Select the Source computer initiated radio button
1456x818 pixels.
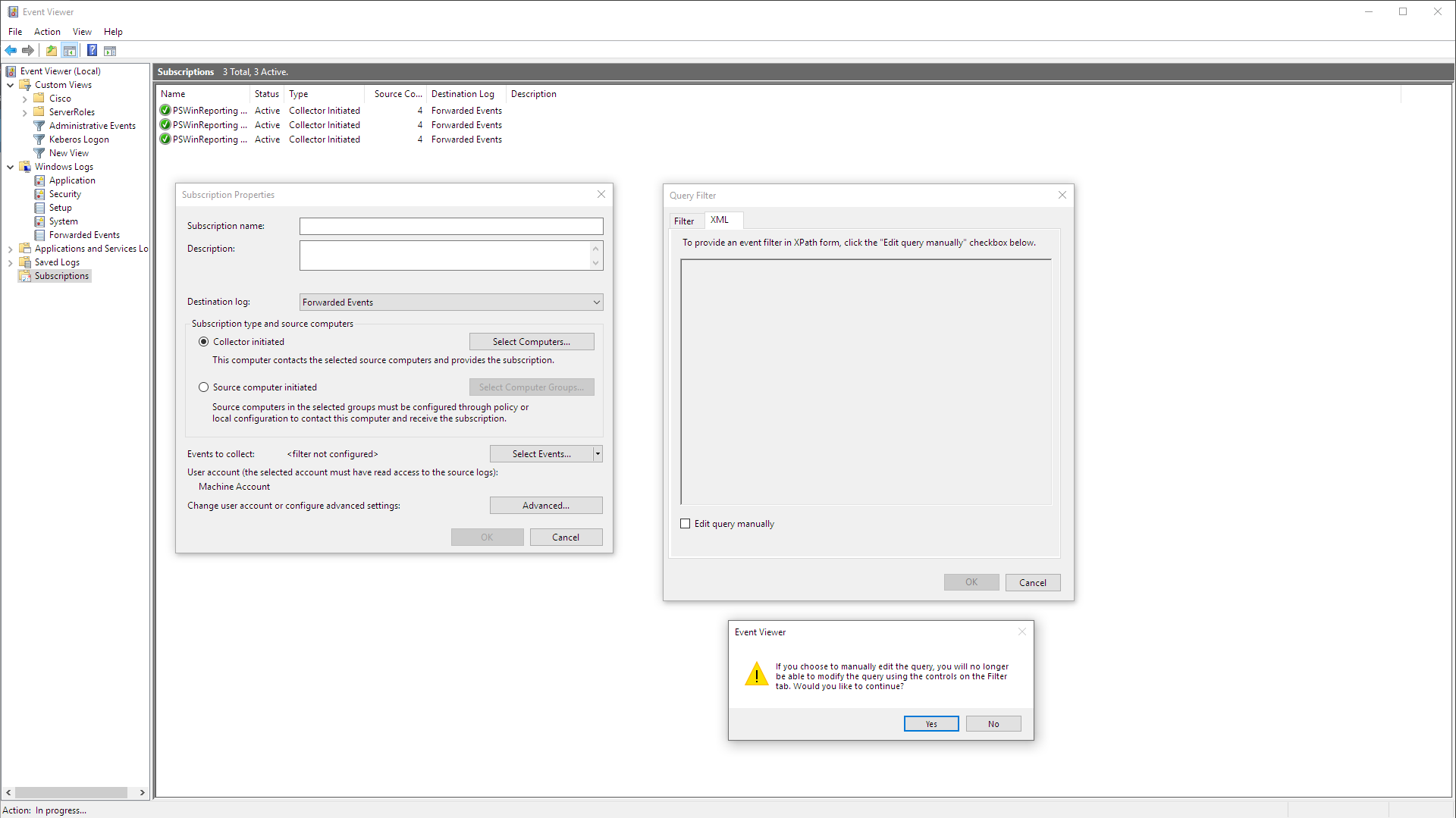(x=203, y=387)
